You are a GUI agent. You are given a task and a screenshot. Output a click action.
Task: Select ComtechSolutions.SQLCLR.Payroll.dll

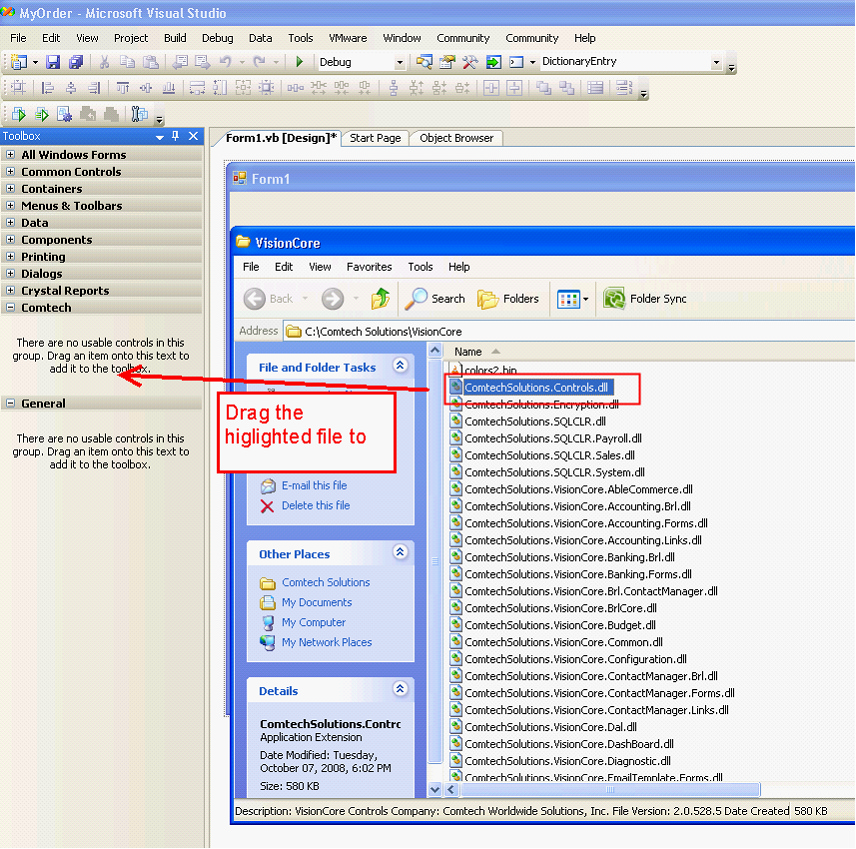tap(552, 438)
